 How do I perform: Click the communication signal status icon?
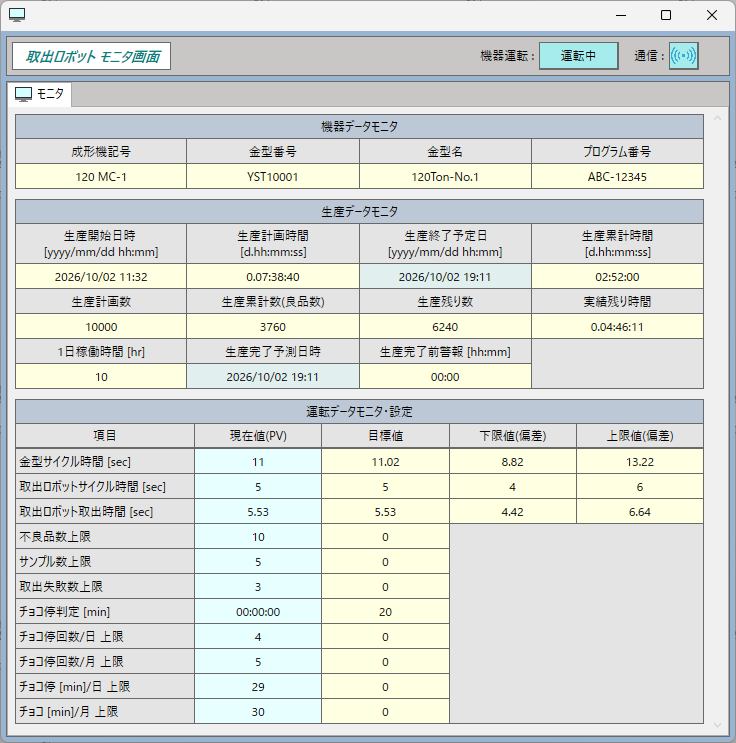(x=683, y=56)
